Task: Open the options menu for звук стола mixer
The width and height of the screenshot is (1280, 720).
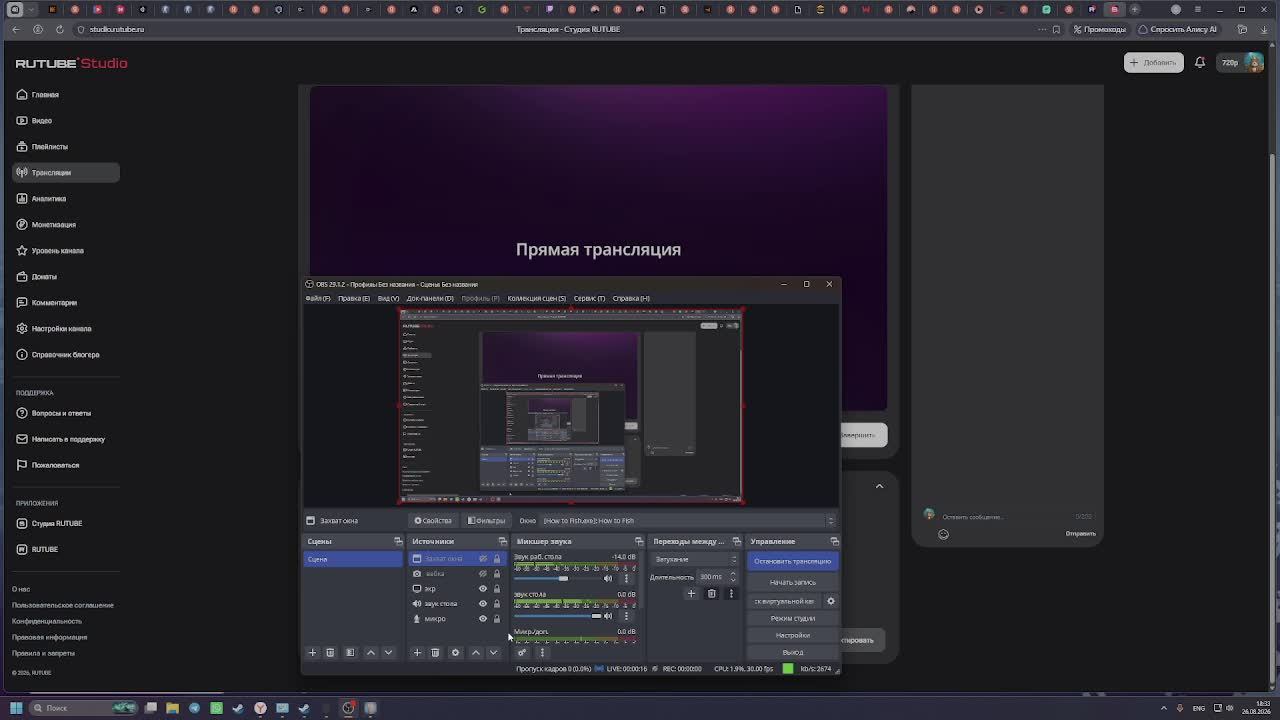Action: pos(627,616)
